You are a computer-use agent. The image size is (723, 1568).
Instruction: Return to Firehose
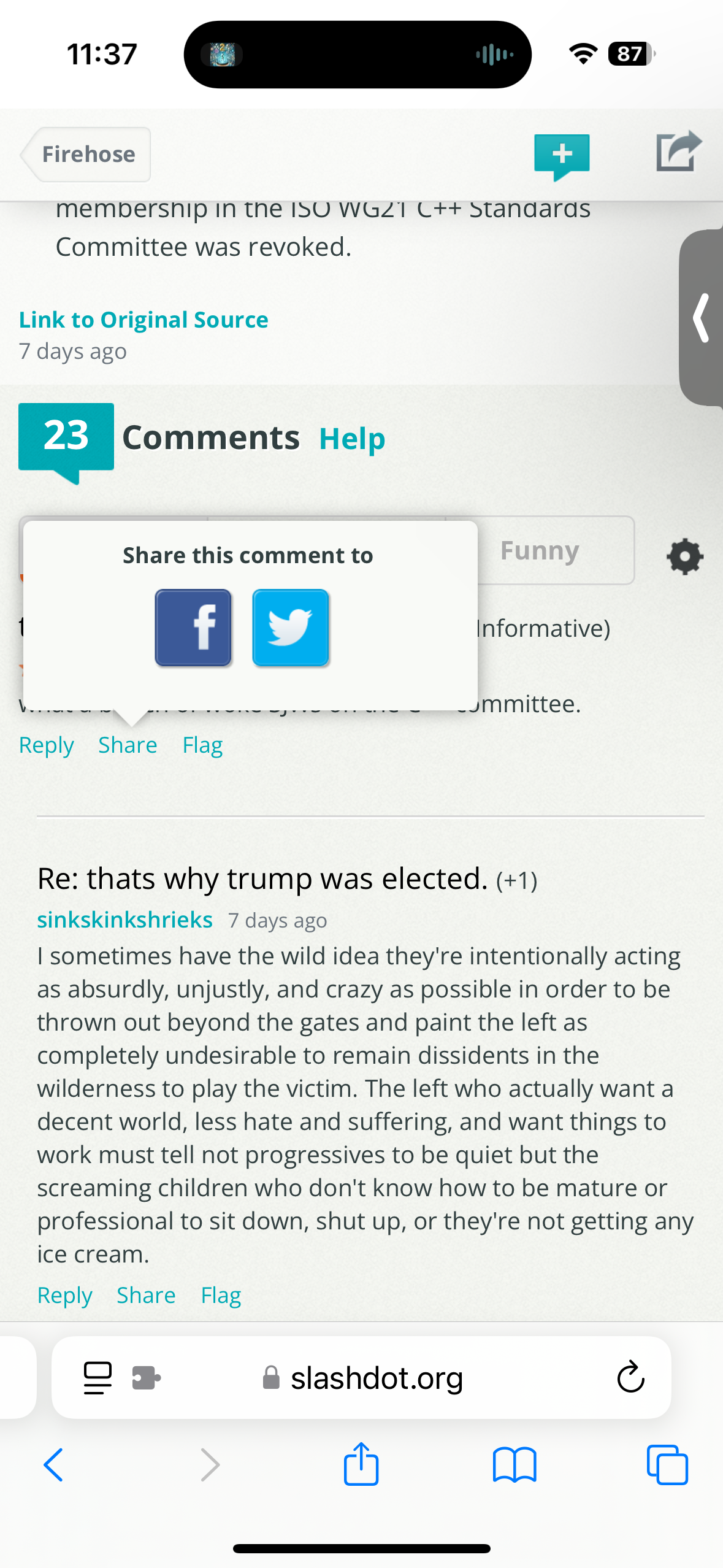[x=88, y=154]
